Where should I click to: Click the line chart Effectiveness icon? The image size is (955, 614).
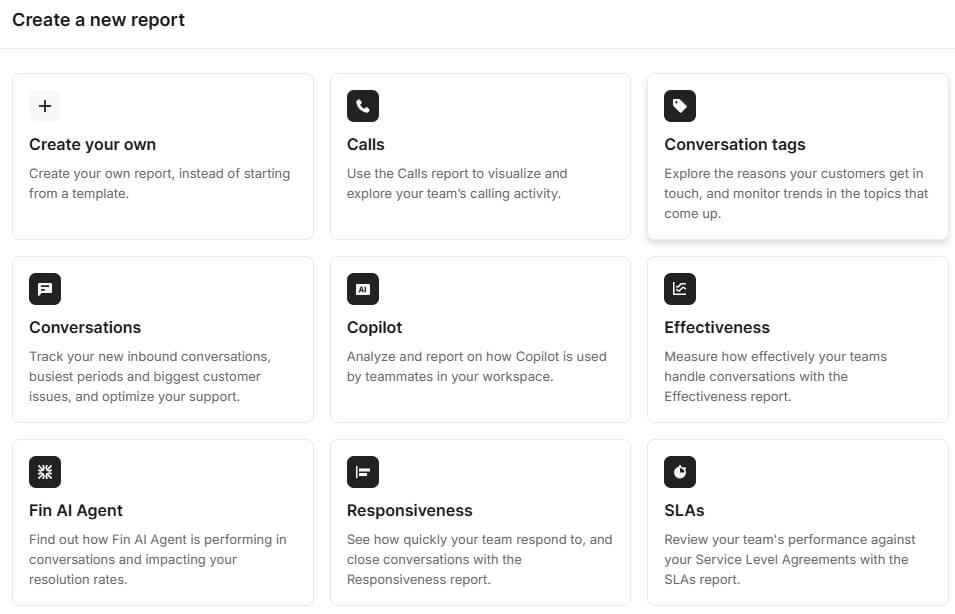tap(680, 289)
